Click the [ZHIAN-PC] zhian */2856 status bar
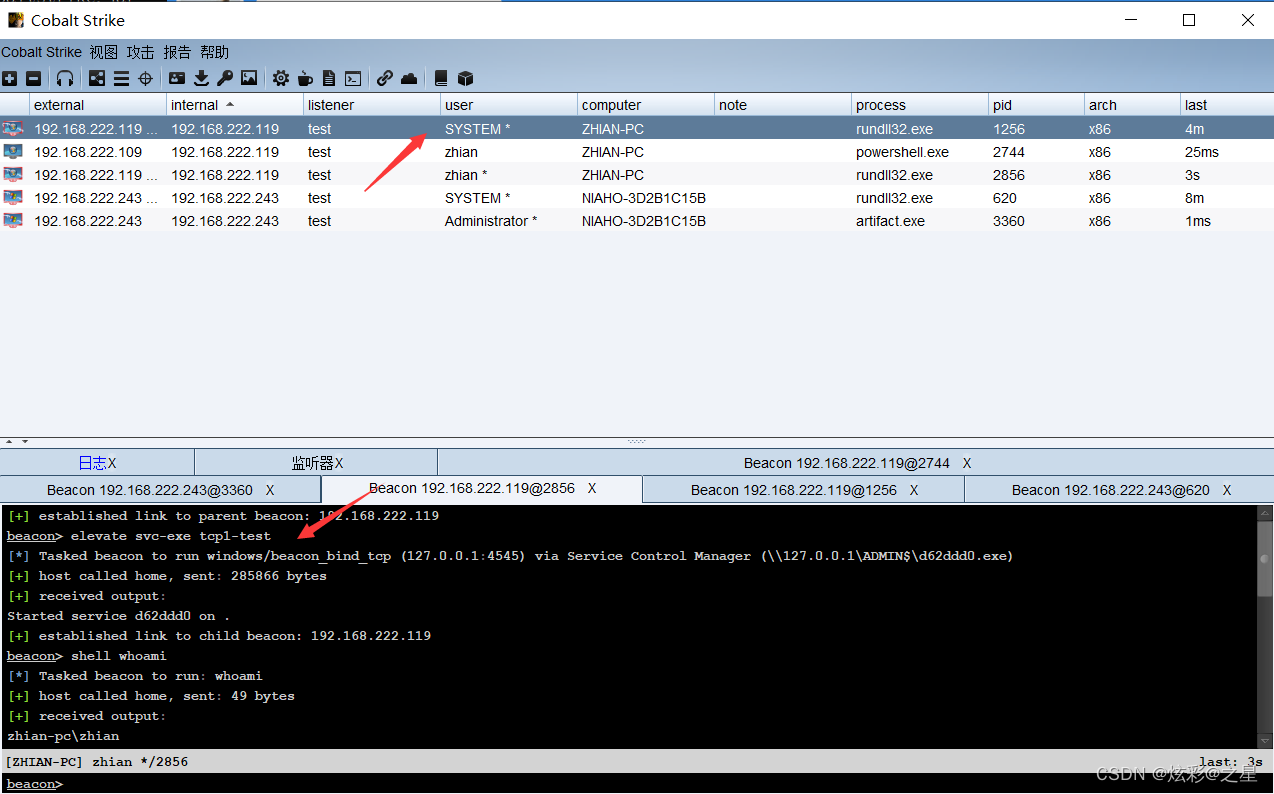The image size is (1274, 794). (x=637, y=762)
